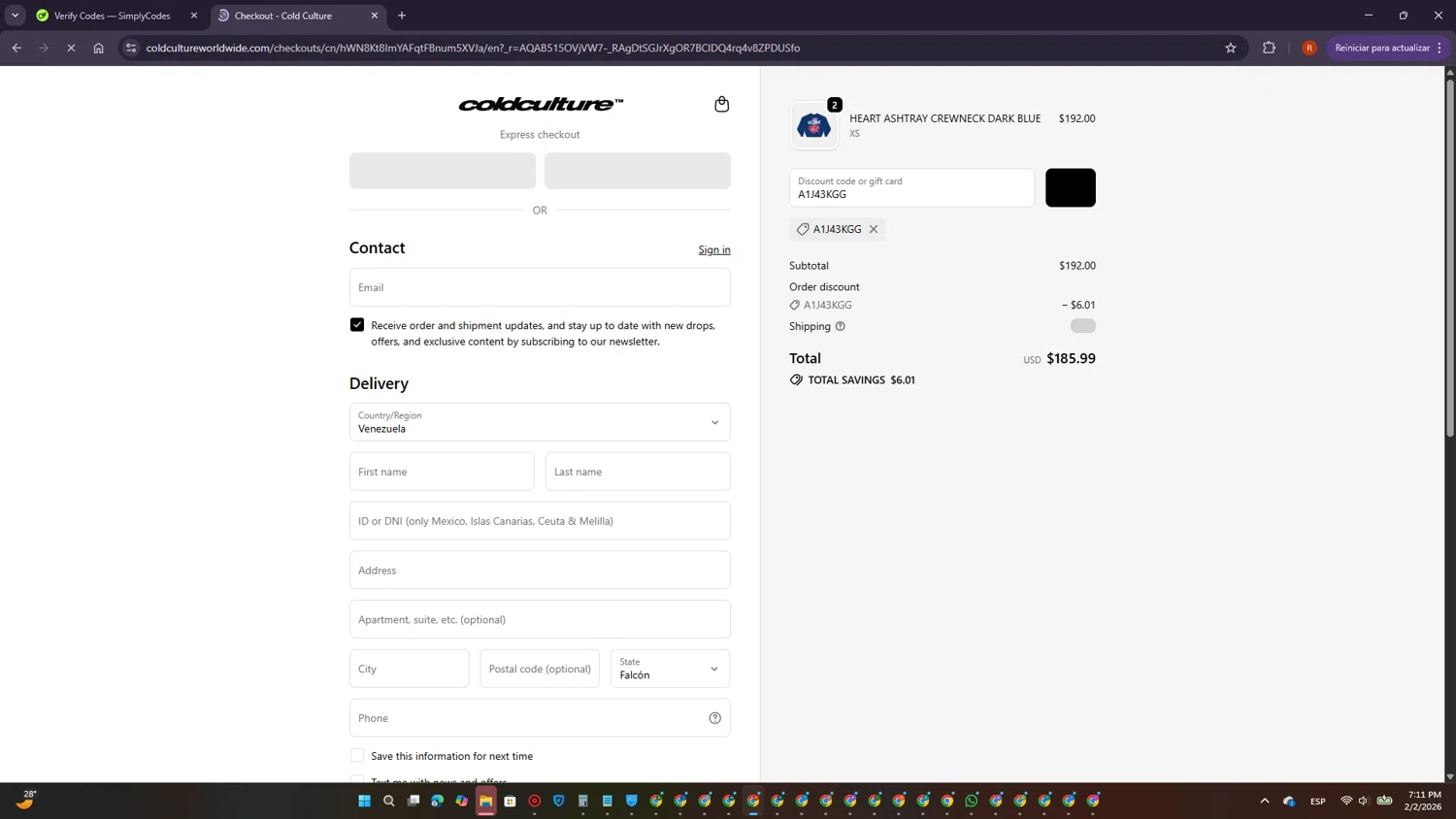Screen dimensions: 1456x819
Task: Click the Discount code or gift card field
Action: (x=911, y=188)
